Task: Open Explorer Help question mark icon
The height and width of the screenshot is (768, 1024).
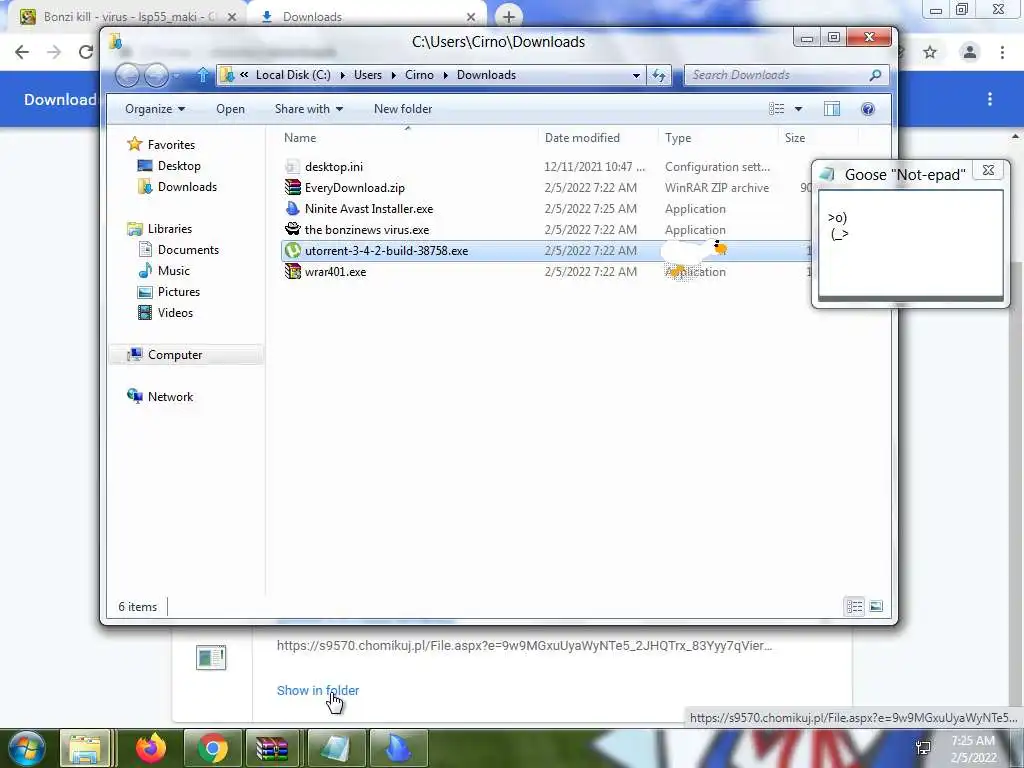Action: (867, 109)
